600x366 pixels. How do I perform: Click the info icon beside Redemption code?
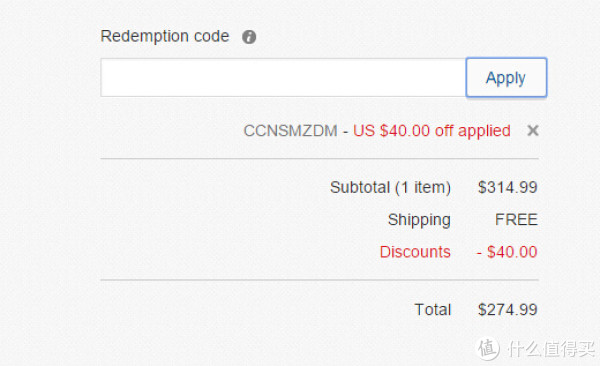[x=249, y=37]
